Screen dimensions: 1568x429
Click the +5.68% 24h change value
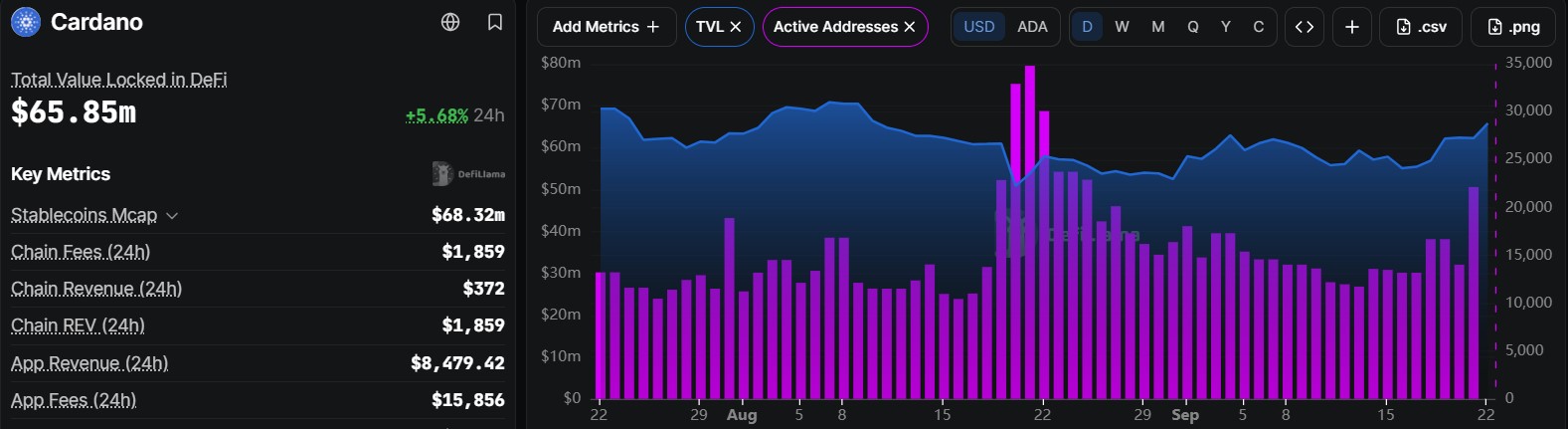pyautogui.click(x=436, y=115)
